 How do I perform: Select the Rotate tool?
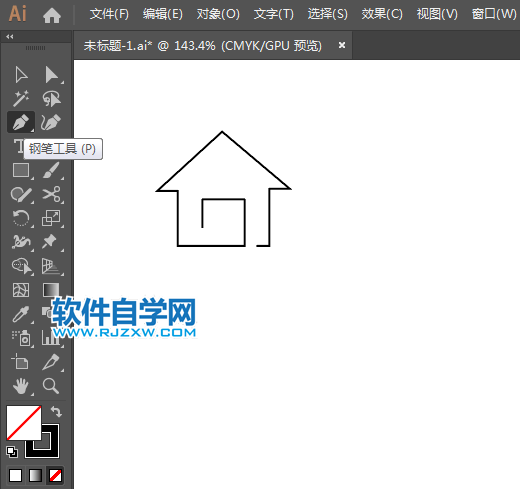click(21, 218)
